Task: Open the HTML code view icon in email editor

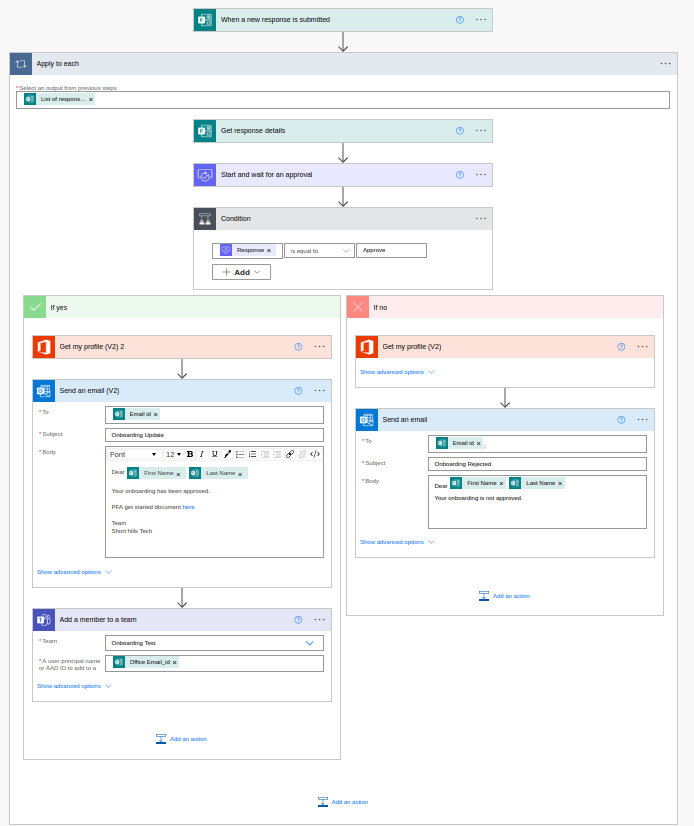Action: [315, 454]
